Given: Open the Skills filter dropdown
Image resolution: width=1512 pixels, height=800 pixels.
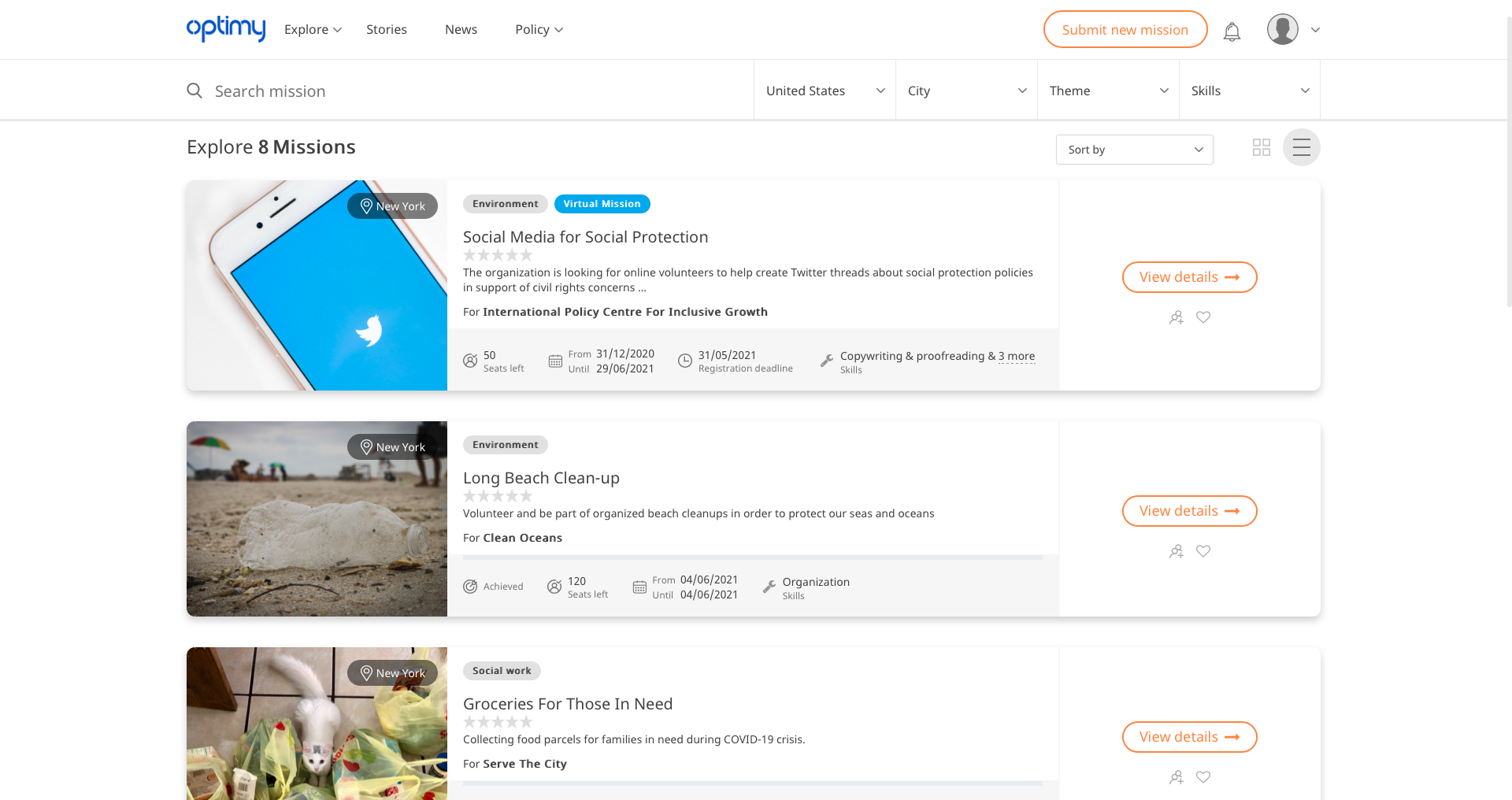Looking at the screenshot, I should coord(1250,91).
